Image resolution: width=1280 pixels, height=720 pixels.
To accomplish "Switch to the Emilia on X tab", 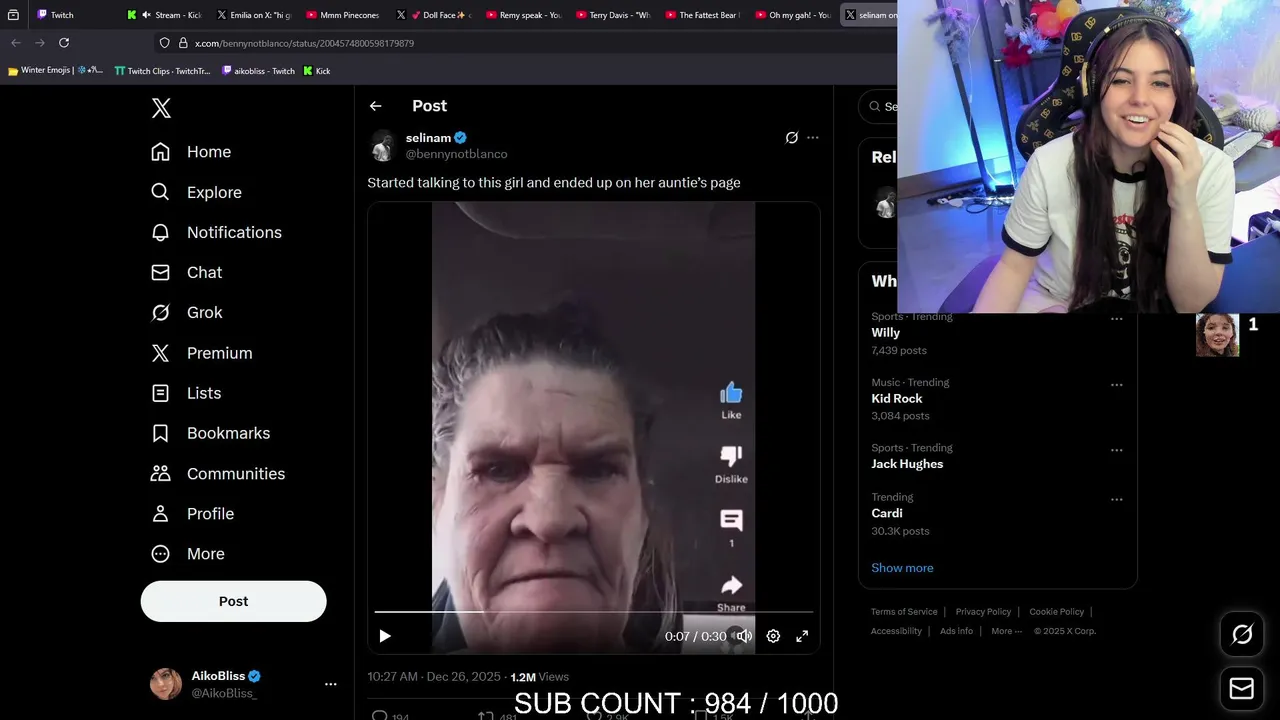I will [x=253, y=15].
